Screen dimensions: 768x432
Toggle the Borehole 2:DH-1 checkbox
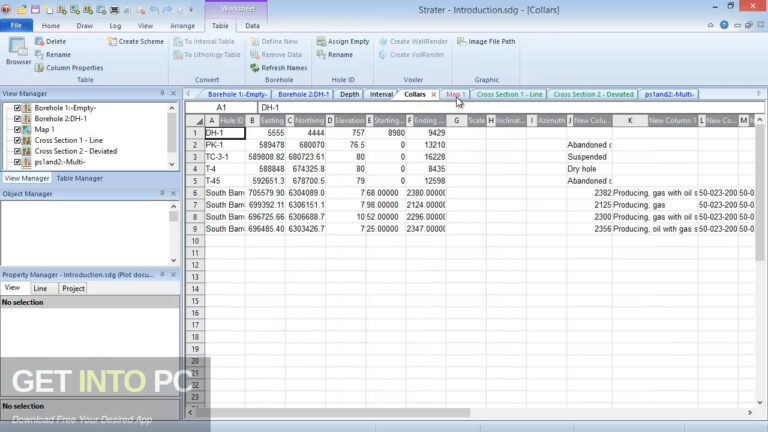(17, 119)
